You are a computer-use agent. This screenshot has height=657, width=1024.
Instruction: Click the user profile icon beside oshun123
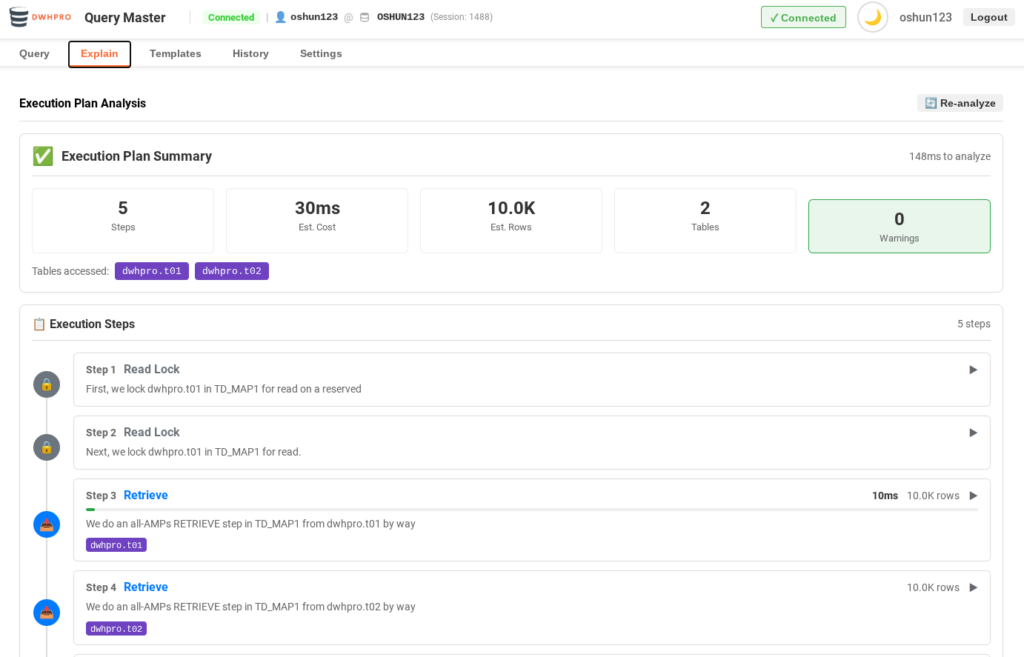(280, 18)
